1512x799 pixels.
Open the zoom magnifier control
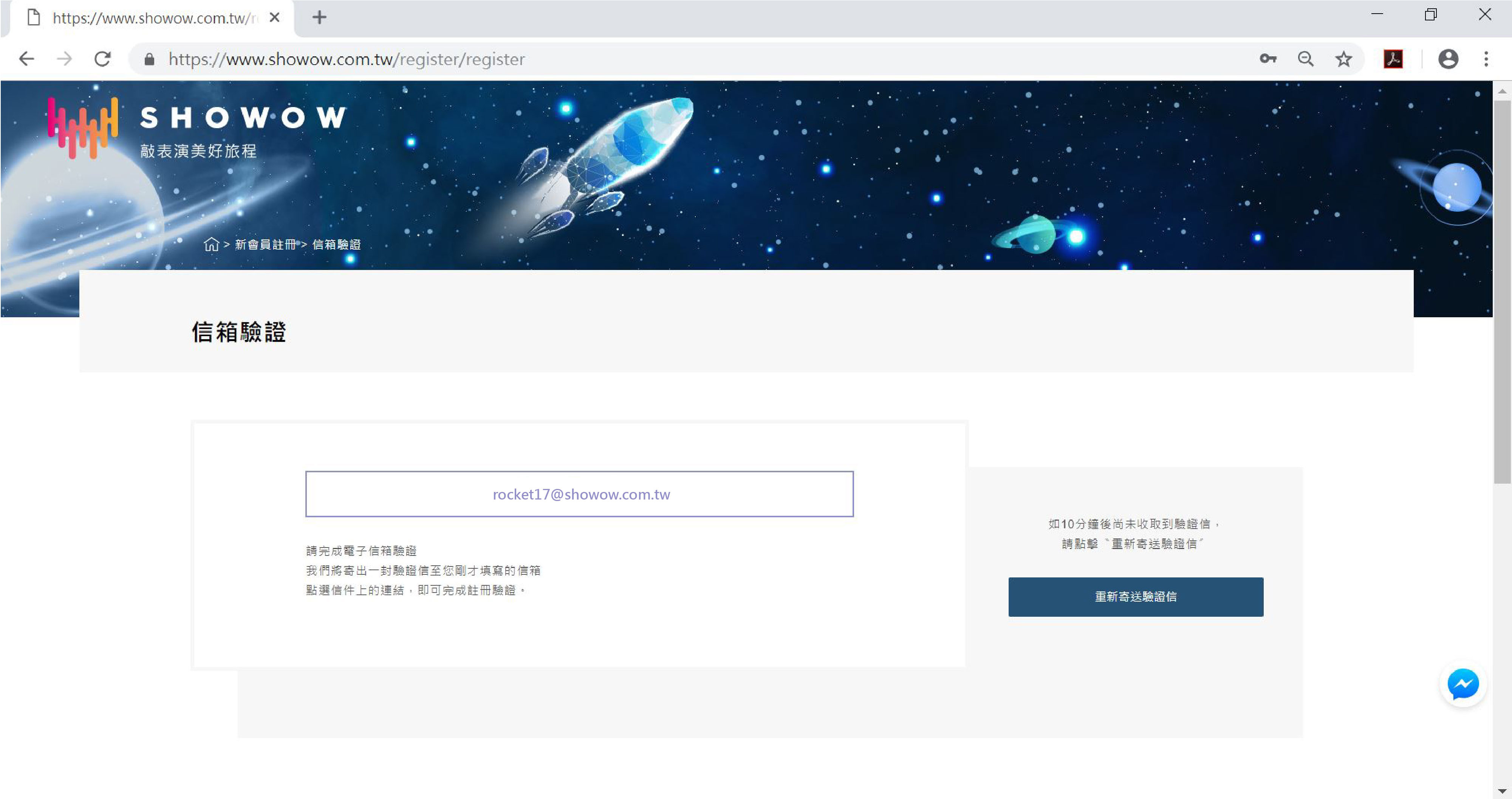(1305, 59)
